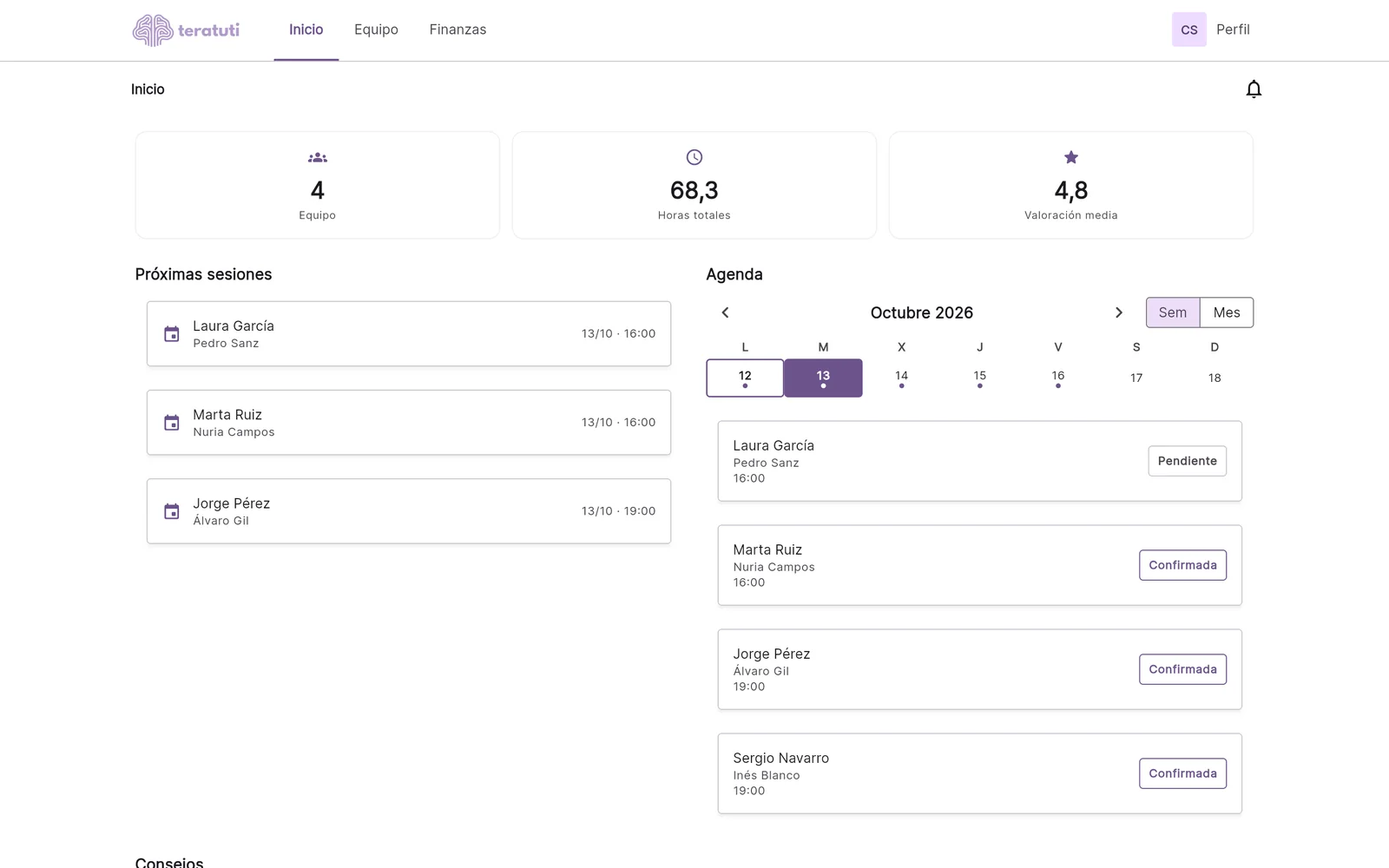The height and width of the screenshot is (868, 1389).
Task: Switch Agenda to Sem view
Action: [1173, 312]
